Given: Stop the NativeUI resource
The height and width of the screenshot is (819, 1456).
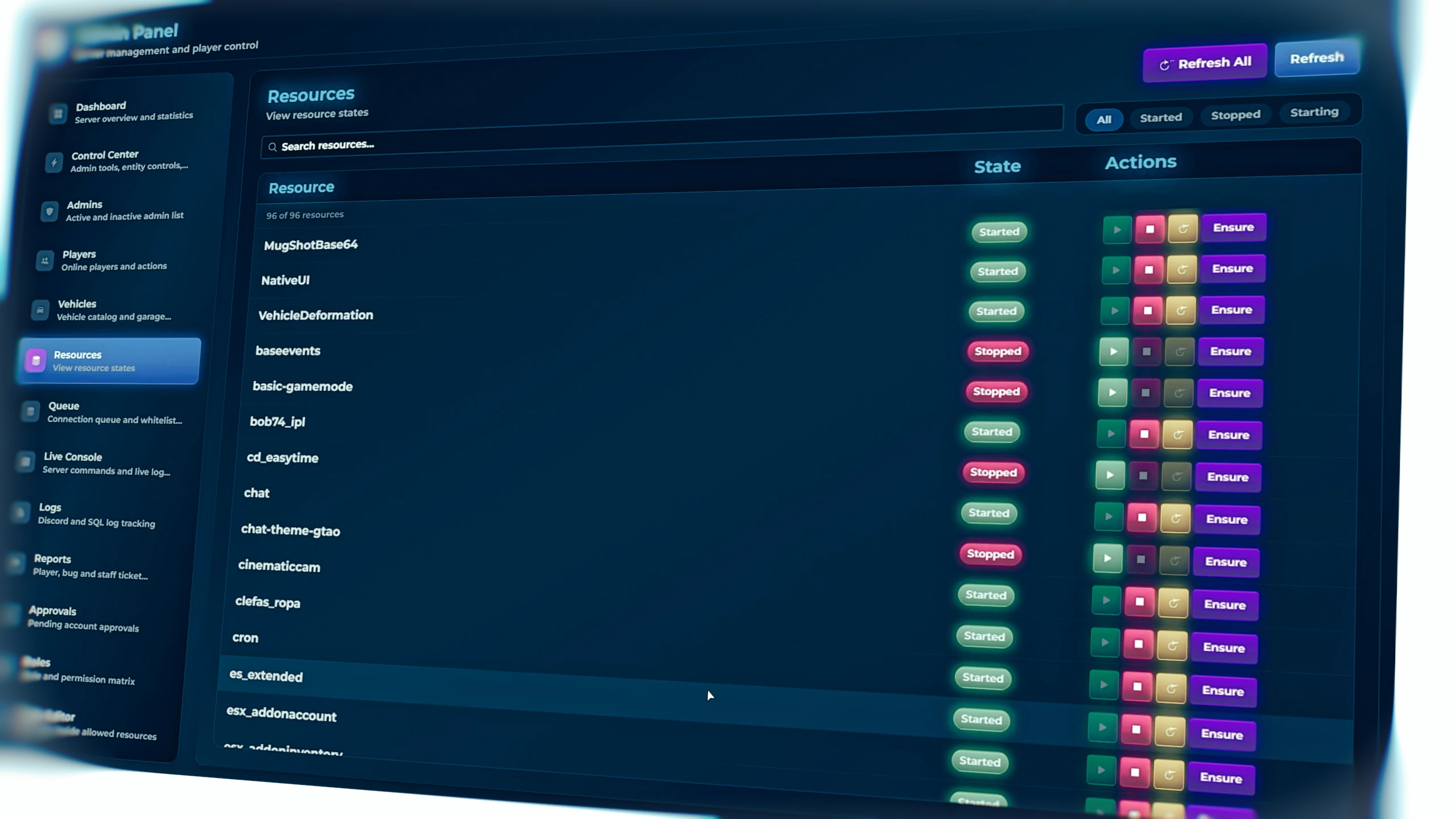Looking at the screenshot, I should pyautogui.click(x=1148, y=270).
